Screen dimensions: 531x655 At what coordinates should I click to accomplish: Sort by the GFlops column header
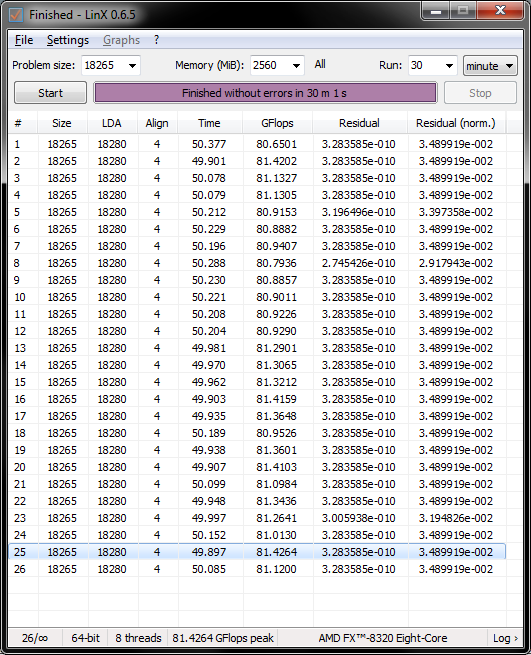[x=277, y=123]
